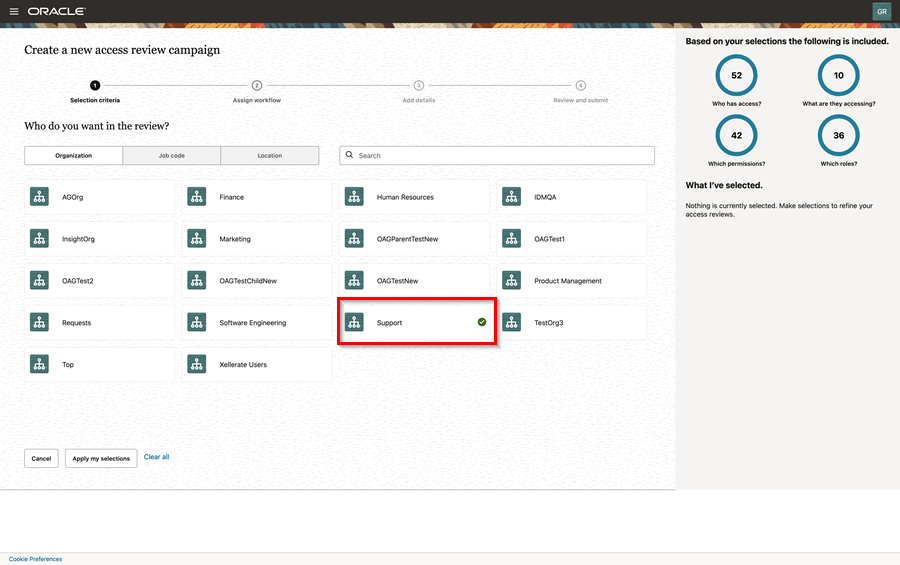Click the InsightOrg organization icon

click(x=40, y=239)
